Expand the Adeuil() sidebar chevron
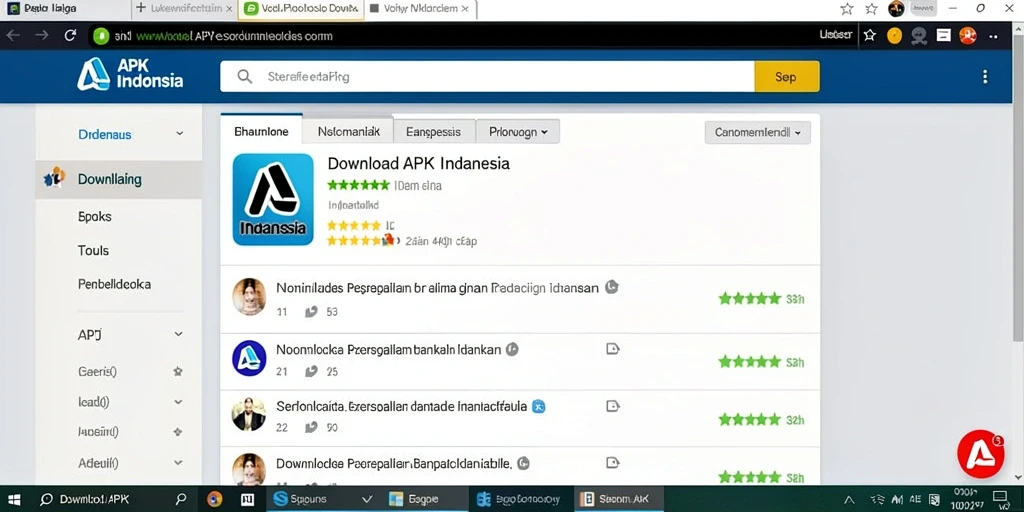The image size is (1024, 512). [178, 462]
